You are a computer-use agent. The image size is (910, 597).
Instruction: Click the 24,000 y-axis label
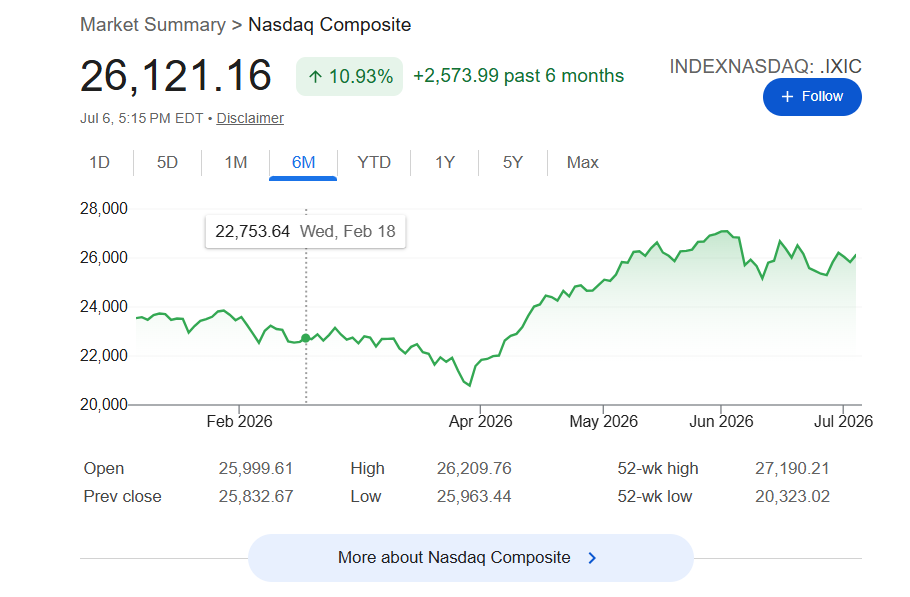(x=104, y=306)
